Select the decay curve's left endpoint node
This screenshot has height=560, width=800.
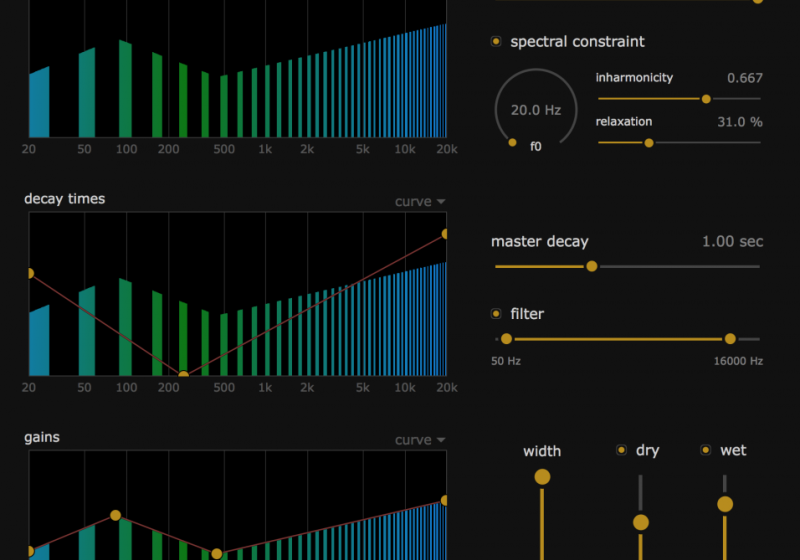pyautogui.click(x=29, y=273)
